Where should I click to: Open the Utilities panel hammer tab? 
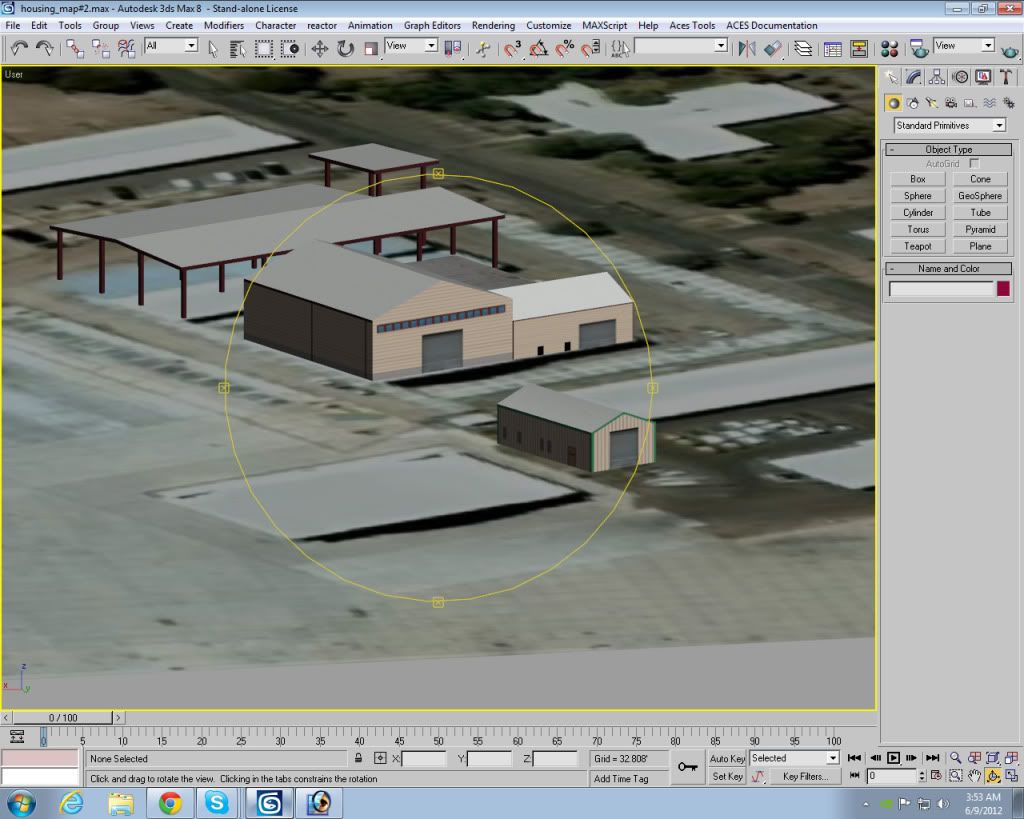[1006, 77]
